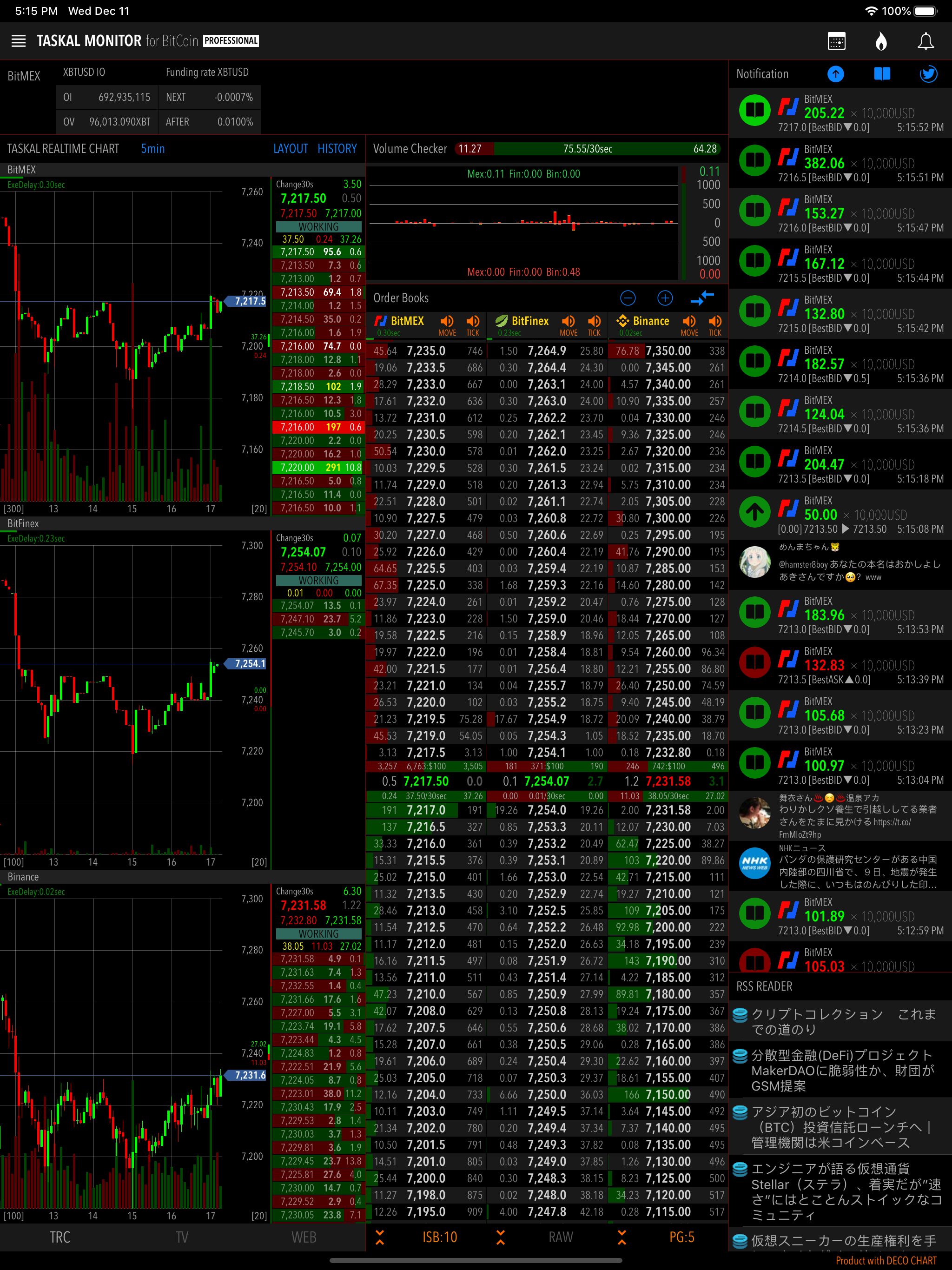Viewport: 952px width, 1270px height.
Task: Open the notification bell
Action: coord(926,41)
